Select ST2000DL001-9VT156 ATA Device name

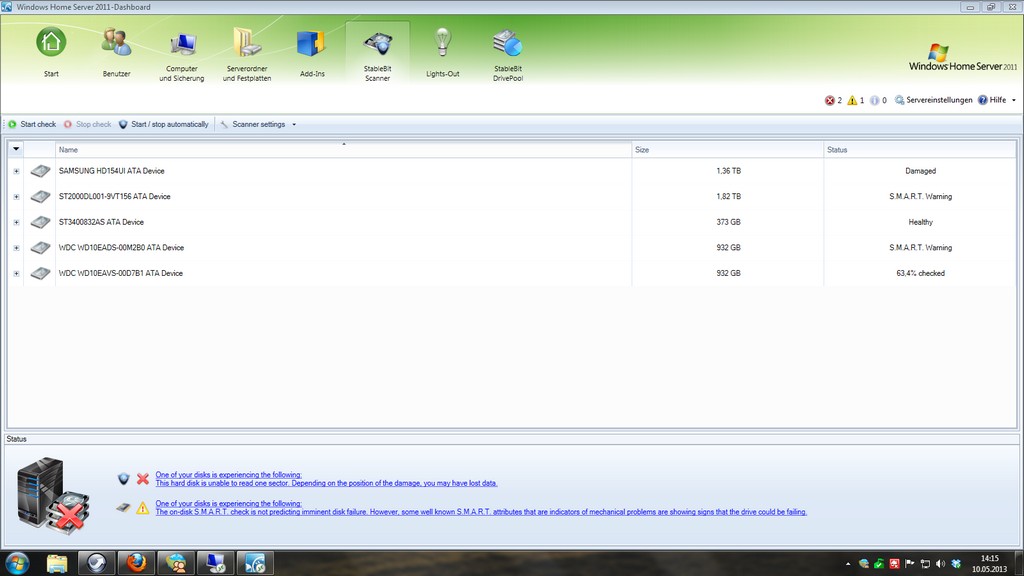tap(114, 197)
